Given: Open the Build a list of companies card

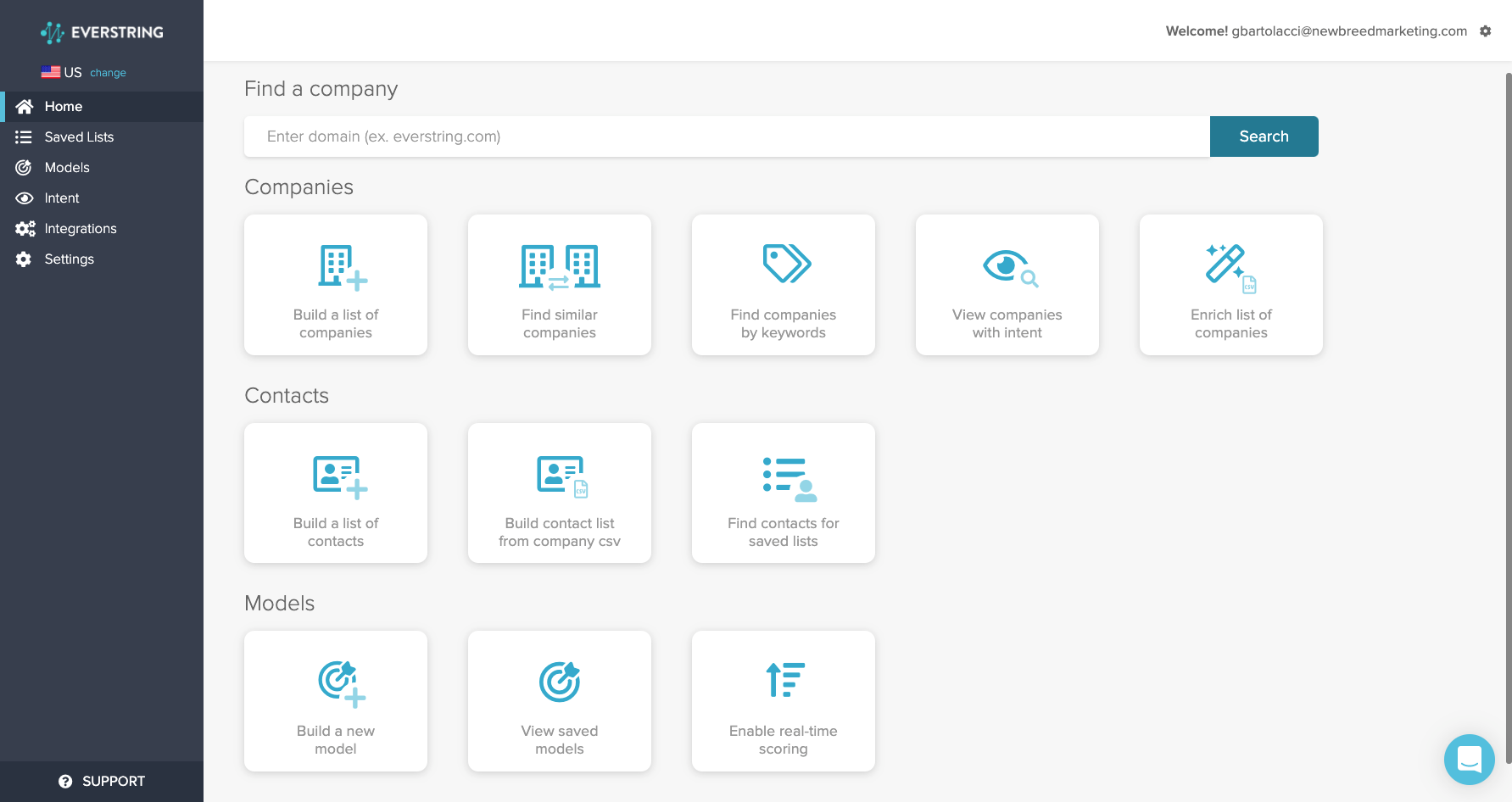Looking at the screenshot, I should click(x=336, y=285).
